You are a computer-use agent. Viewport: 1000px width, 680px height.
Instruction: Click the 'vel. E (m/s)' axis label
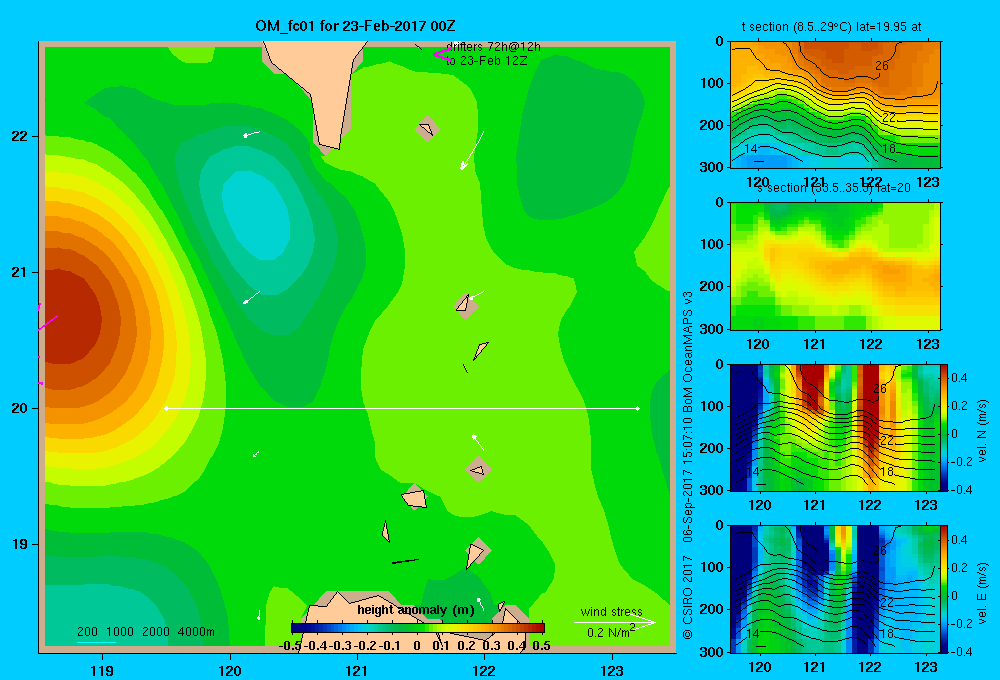982,593
